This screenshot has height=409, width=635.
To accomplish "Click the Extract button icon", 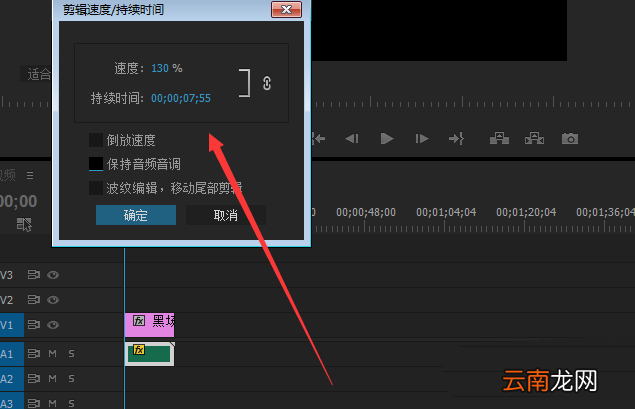I will [x=534, y=138].
